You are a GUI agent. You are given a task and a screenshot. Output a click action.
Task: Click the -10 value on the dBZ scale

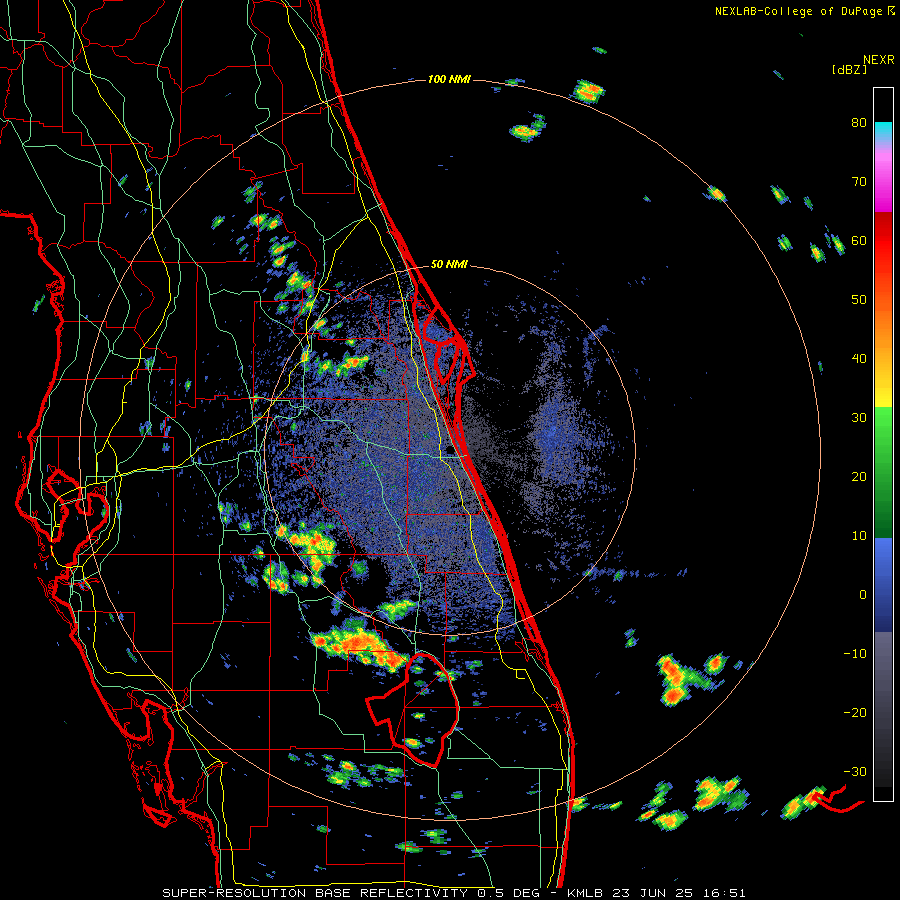(x=855, y=654)
